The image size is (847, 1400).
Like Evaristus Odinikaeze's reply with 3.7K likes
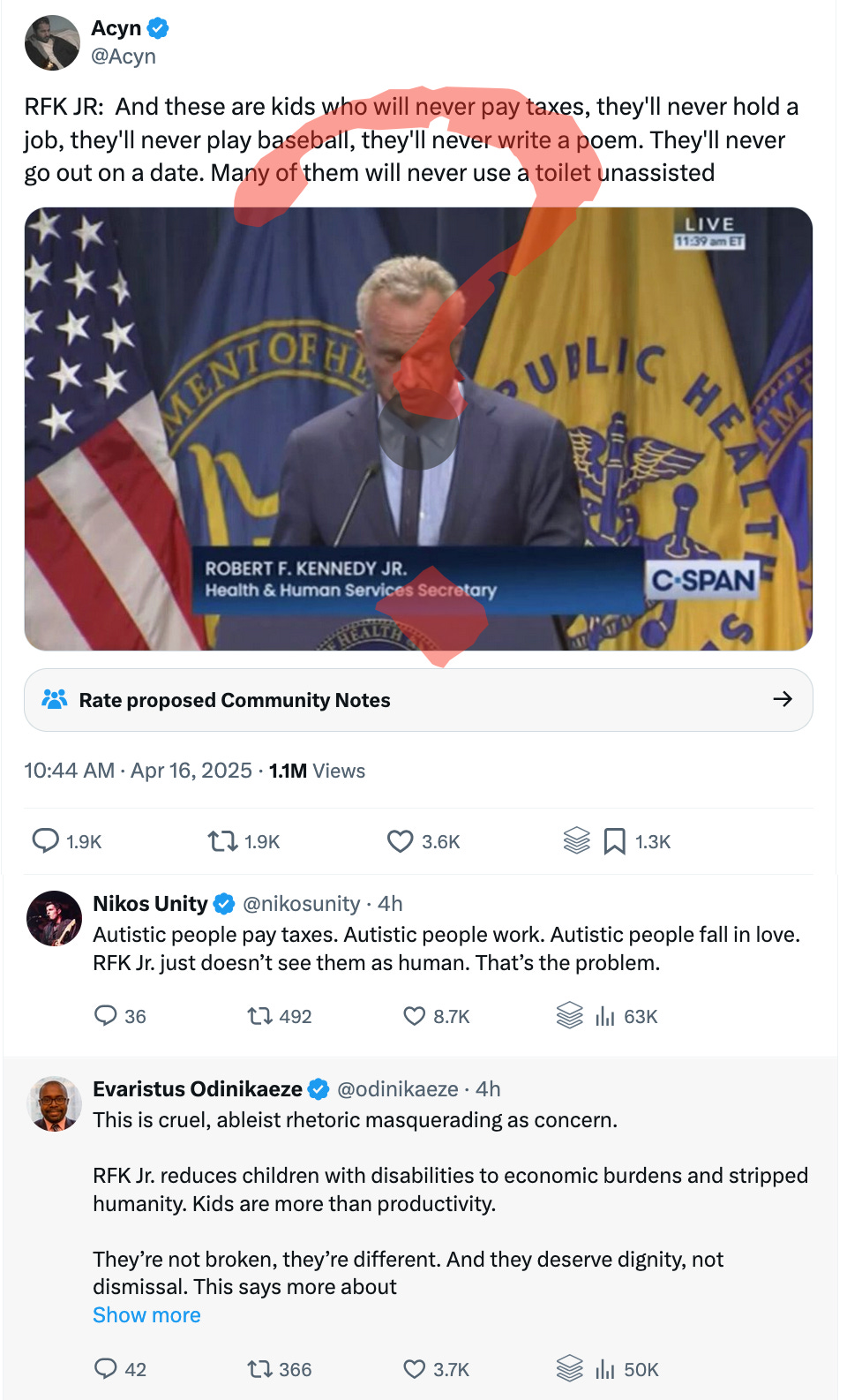click(415, 1369)
